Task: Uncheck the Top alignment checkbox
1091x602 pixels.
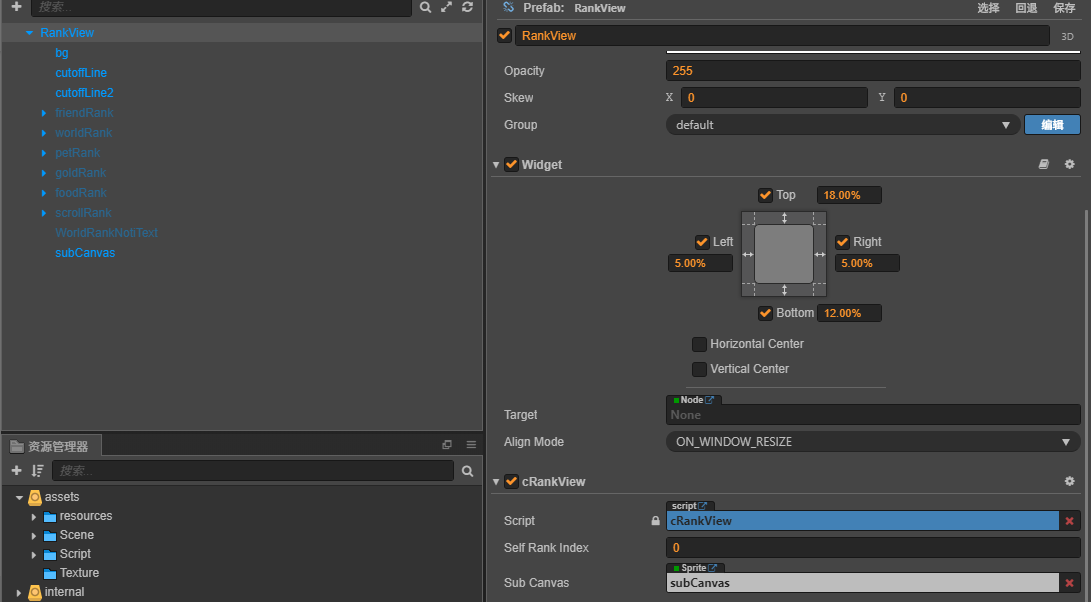Action: point(765,195)
